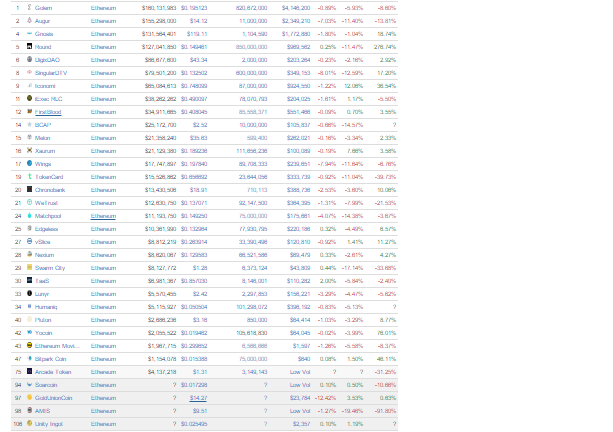
Task: Open the Arcade Token name link
Action: pyautogui.click(x=53, y=372)
